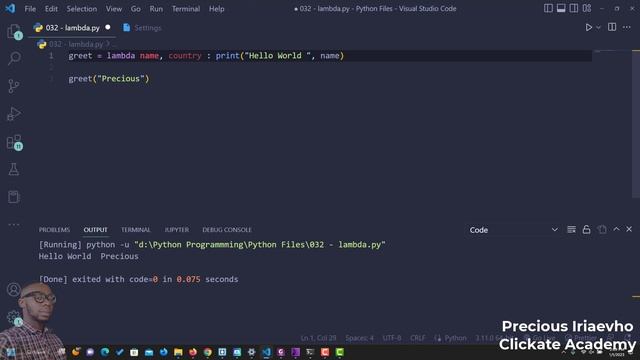Show additional views via activity bar ellipsis
640x360 pixels.
coord(14,224)
